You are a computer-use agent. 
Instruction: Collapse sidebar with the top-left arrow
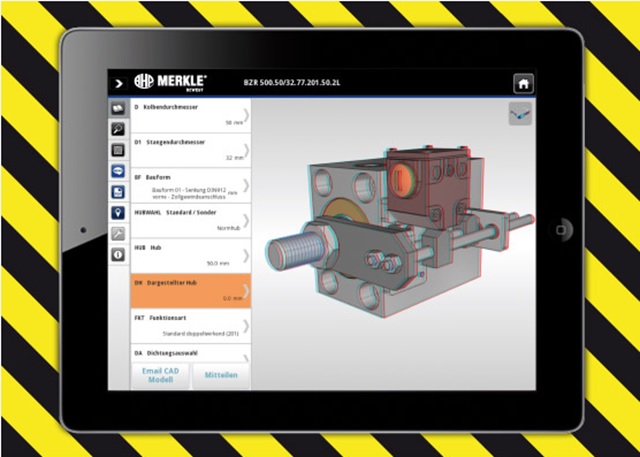click(x=119, y=83)
